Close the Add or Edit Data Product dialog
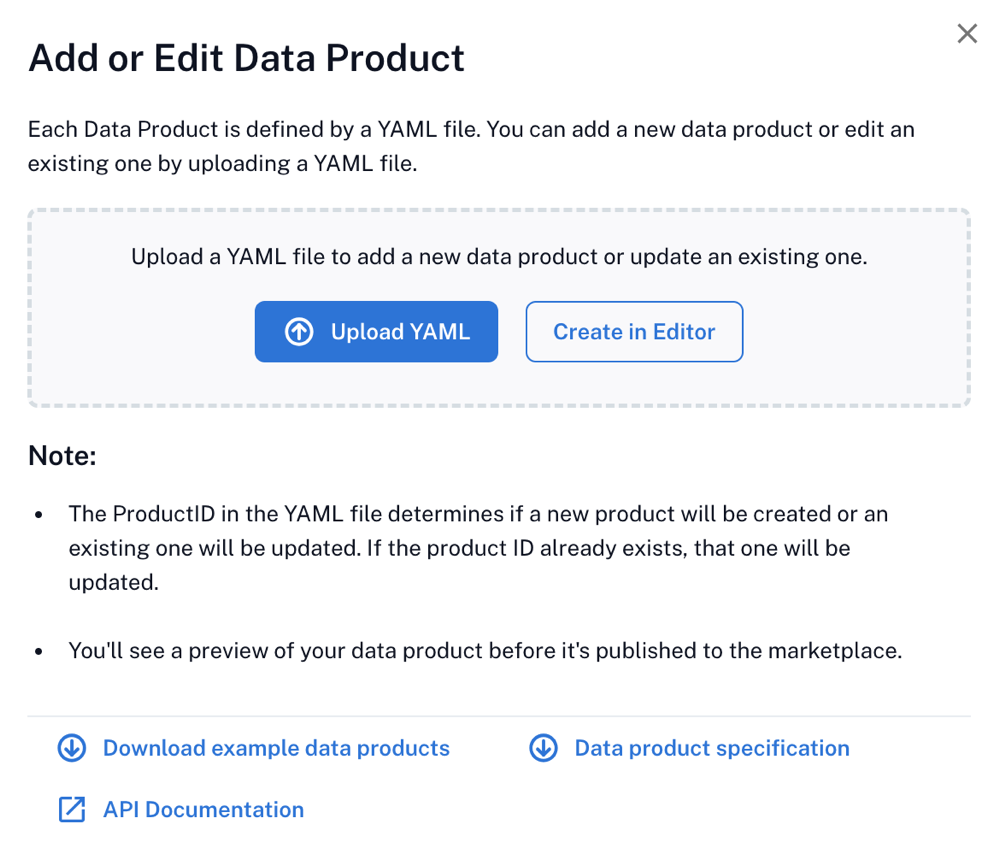 click(x=966, y=33)
